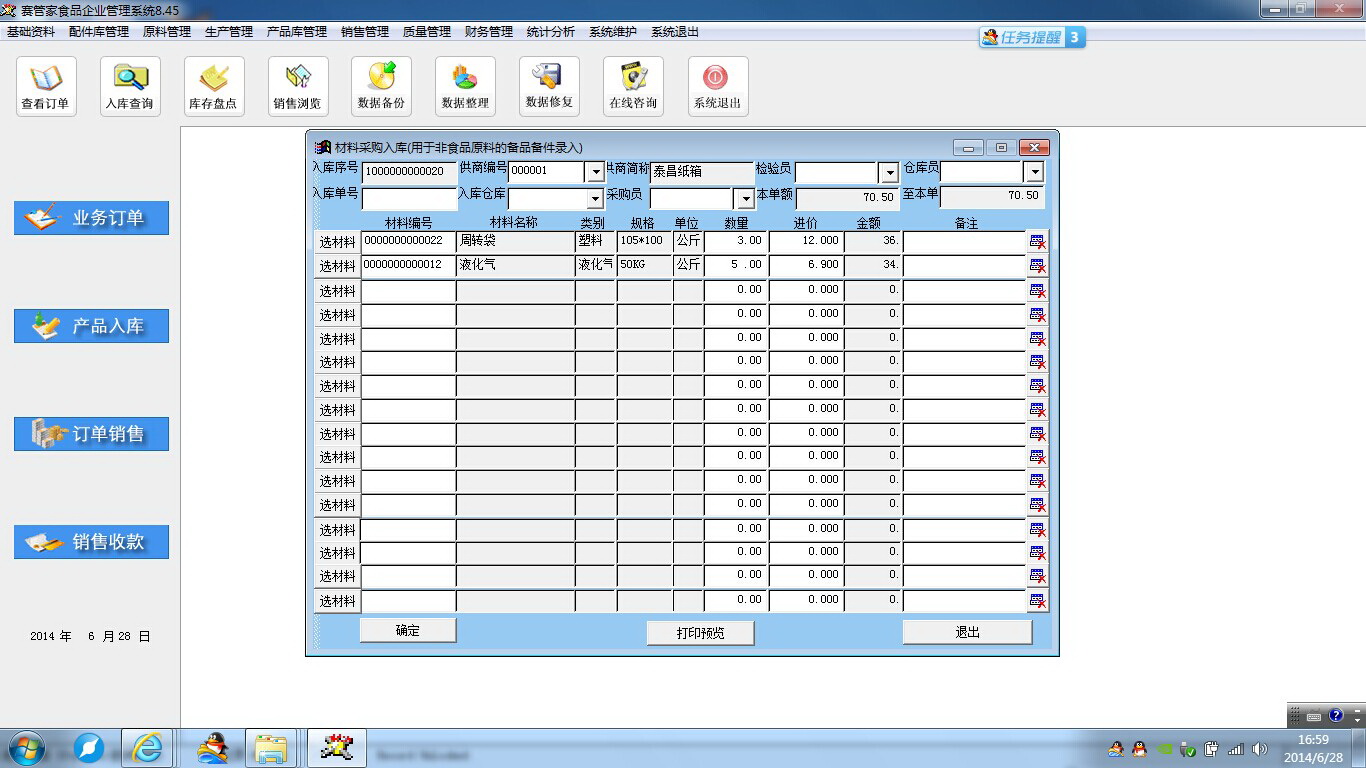This screenshot has height=768, width=1366.
Task: Open 在线咨询 online consultation icon
Action: point(633,86)
